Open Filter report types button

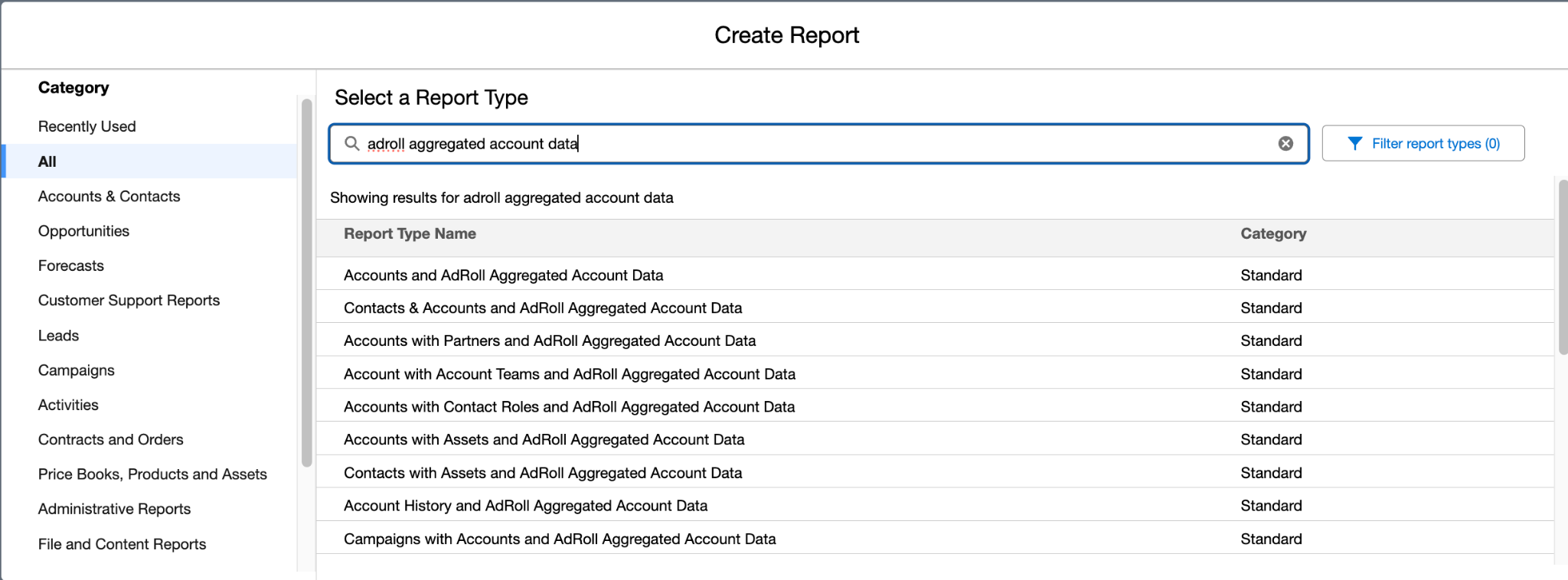coord(1423,144)
